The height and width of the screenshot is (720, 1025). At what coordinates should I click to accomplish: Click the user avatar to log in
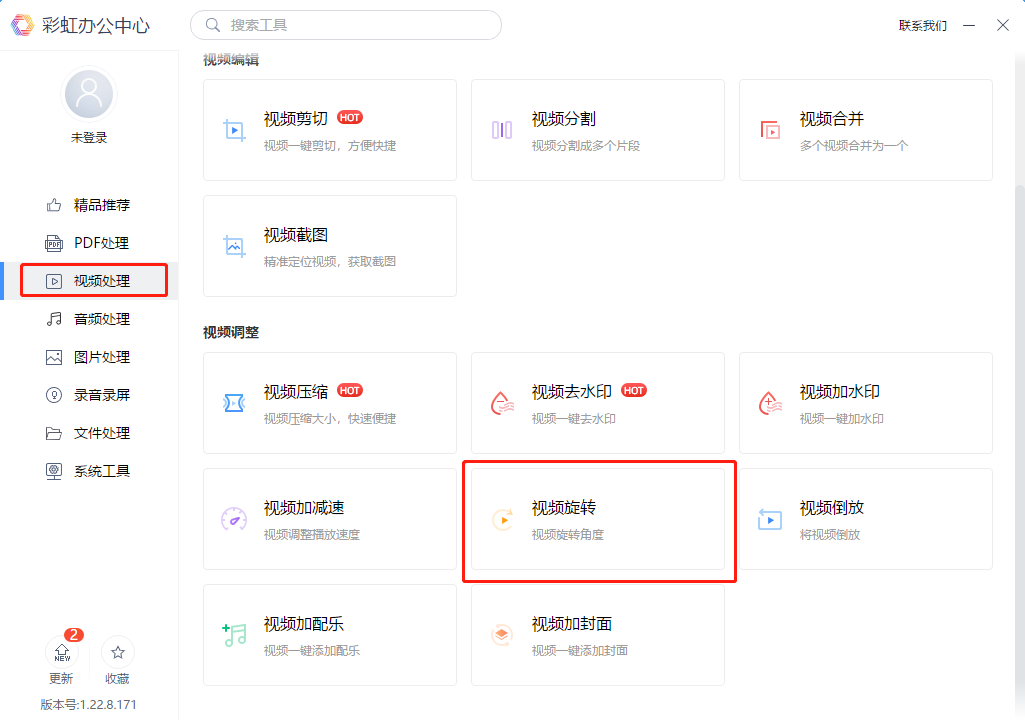click(x=89, y=95)
